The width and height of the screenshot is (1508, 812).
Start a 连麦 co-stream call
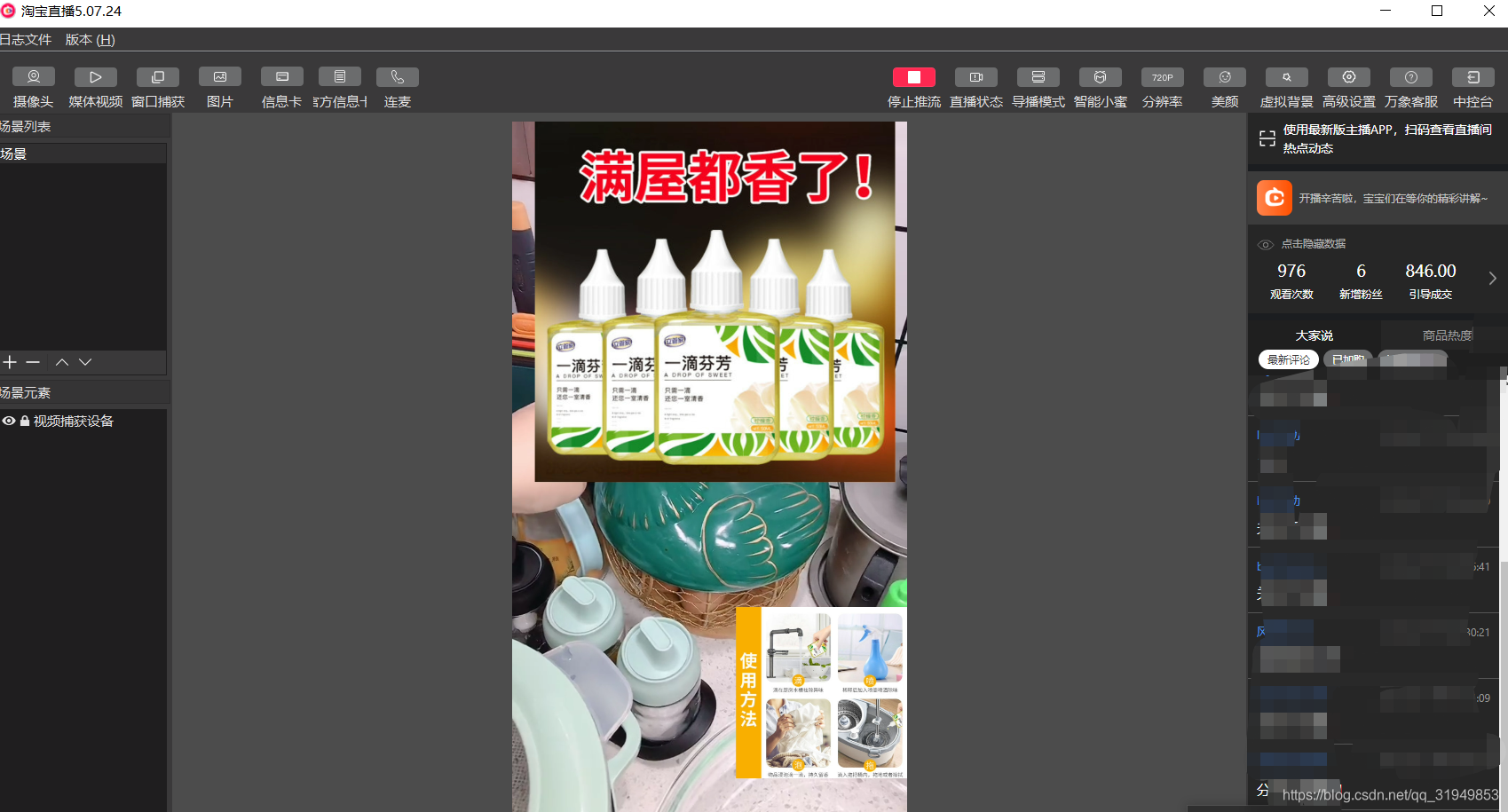tap(398, 77)
